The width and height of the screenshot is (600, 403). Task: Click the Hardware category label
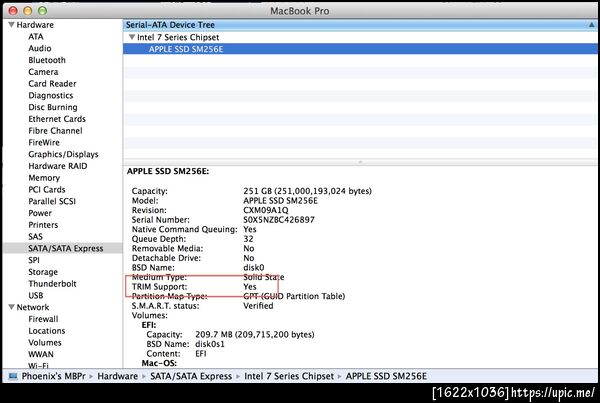(35, 25)
